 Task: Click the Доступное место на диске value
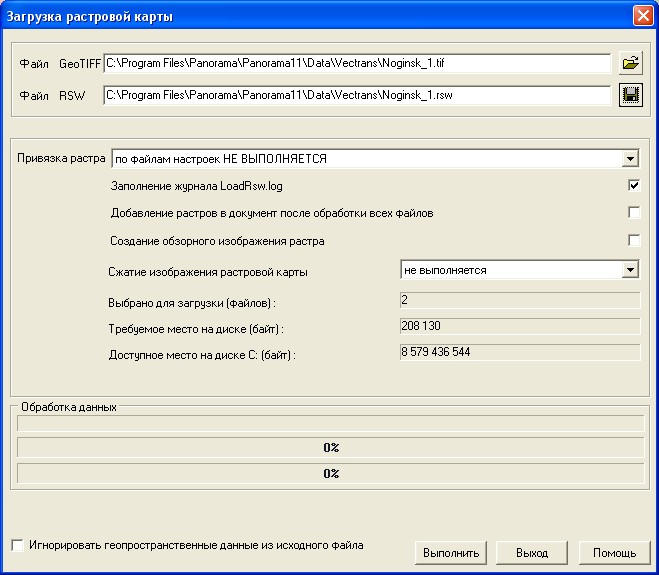[x=518, y=352]
